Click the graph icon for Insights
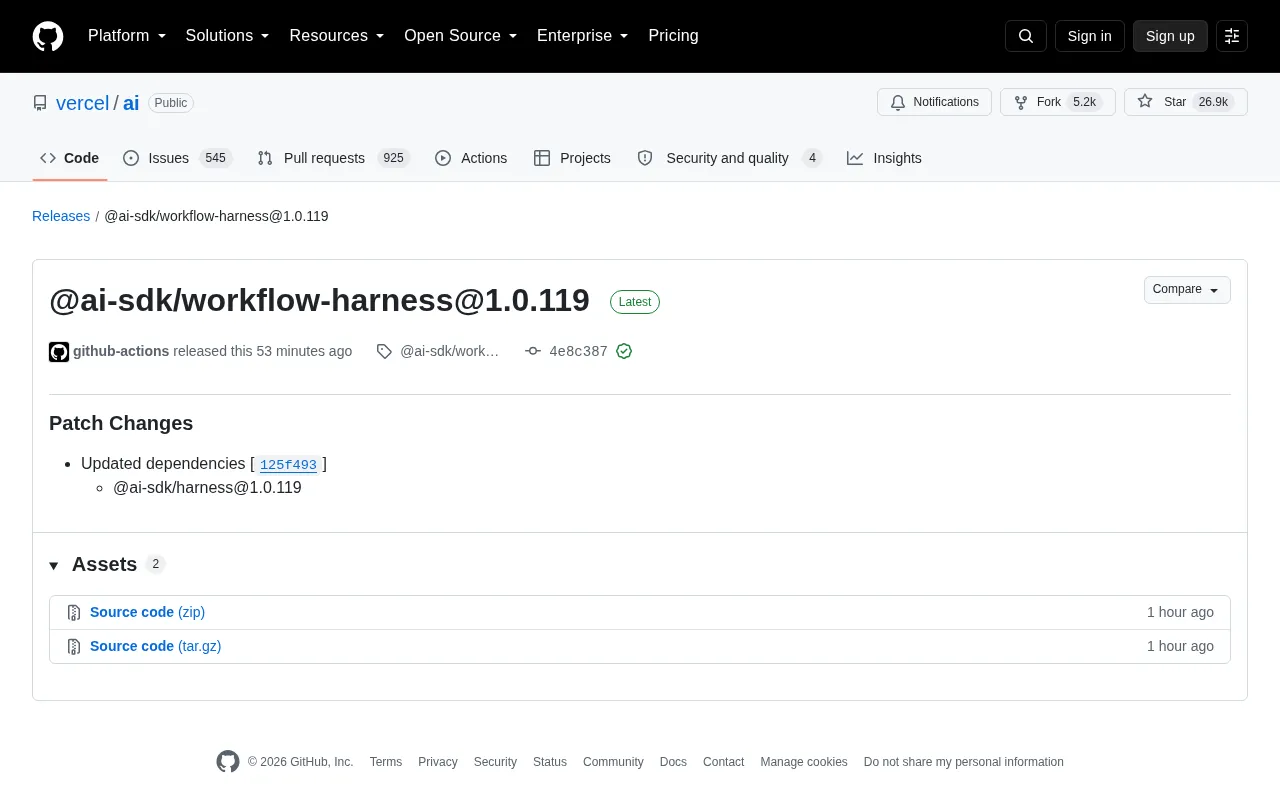The width and height of the screenshot is (1280, 800). [x=855, y=158]
